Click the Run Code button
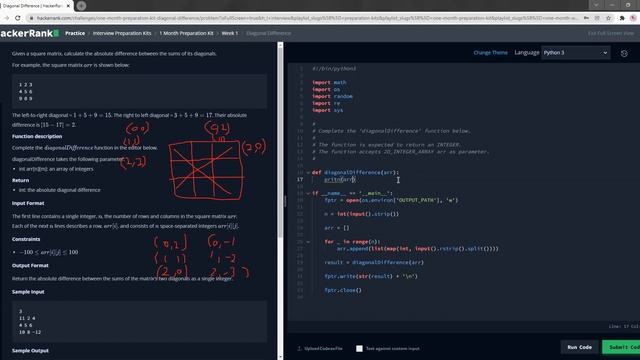 coord(580,347)
